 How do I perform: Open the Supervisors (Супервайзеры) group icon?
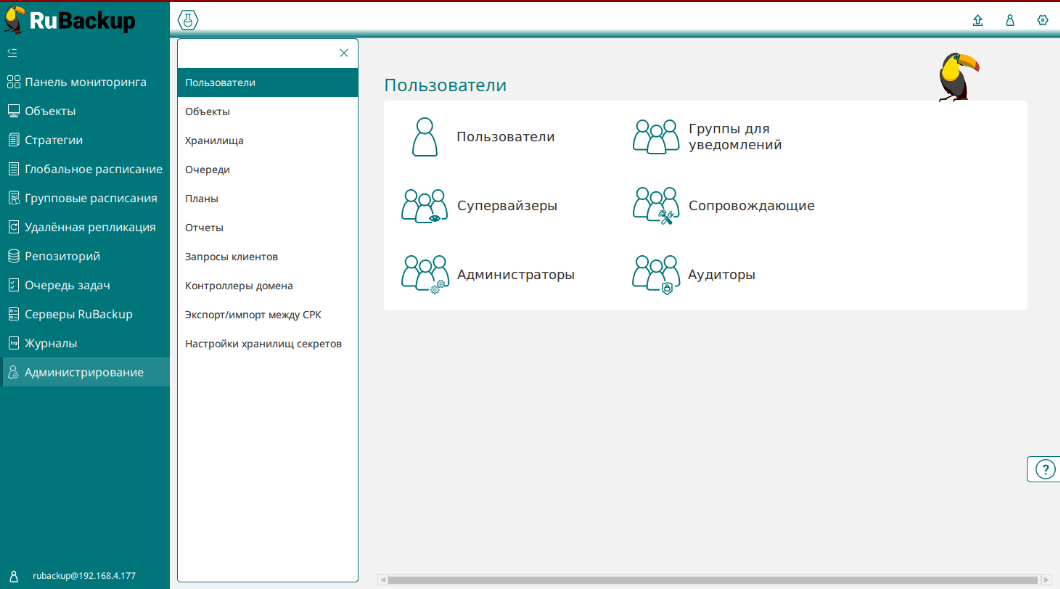coord(424,206)
